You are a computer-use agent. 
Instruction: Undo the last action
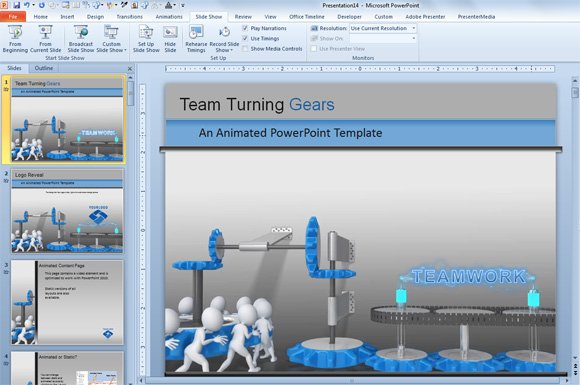click(27, 5)
